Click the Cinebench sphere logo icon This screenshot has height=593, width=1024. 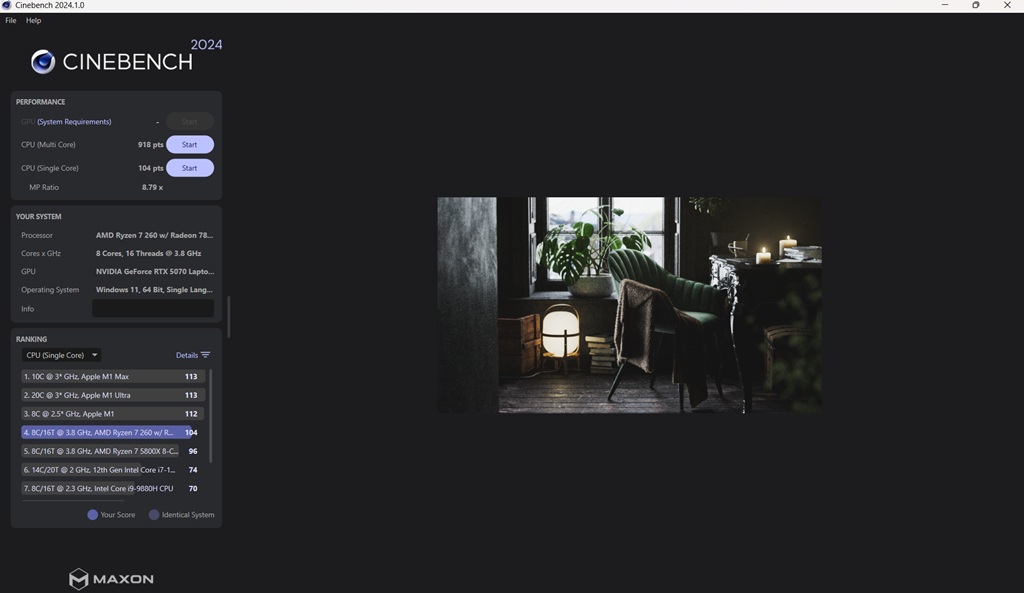click(x=43, y=62)
